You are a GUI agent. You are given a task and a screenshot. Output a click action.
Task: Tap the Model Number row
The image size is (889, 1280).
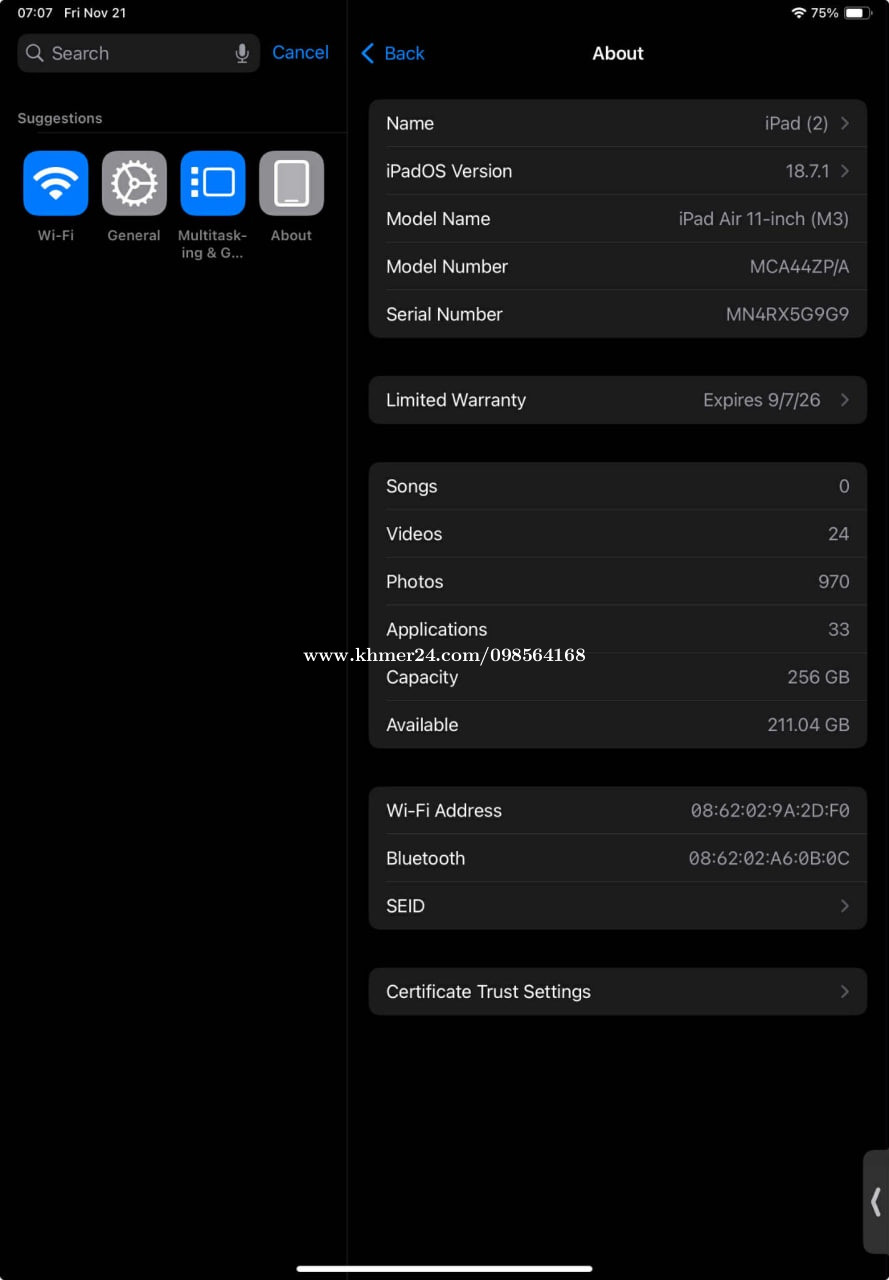click(x=617, y=267)
